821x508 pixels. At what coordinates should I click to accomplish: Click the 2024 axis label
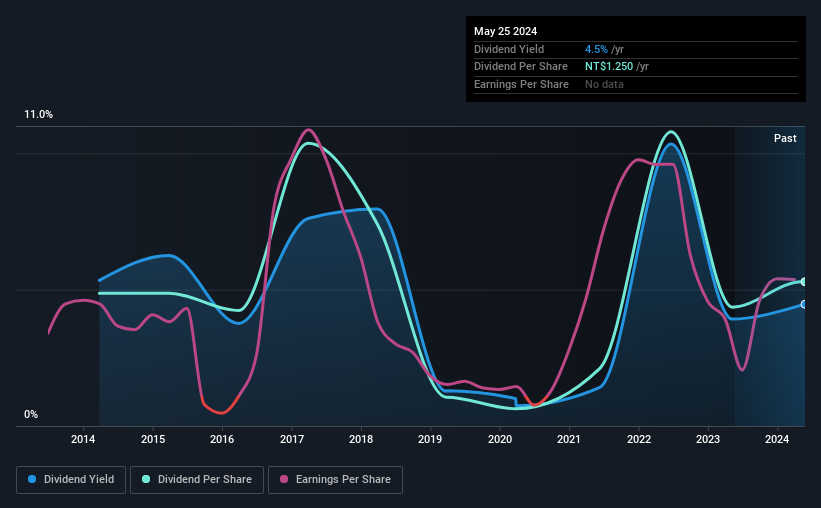777,439
